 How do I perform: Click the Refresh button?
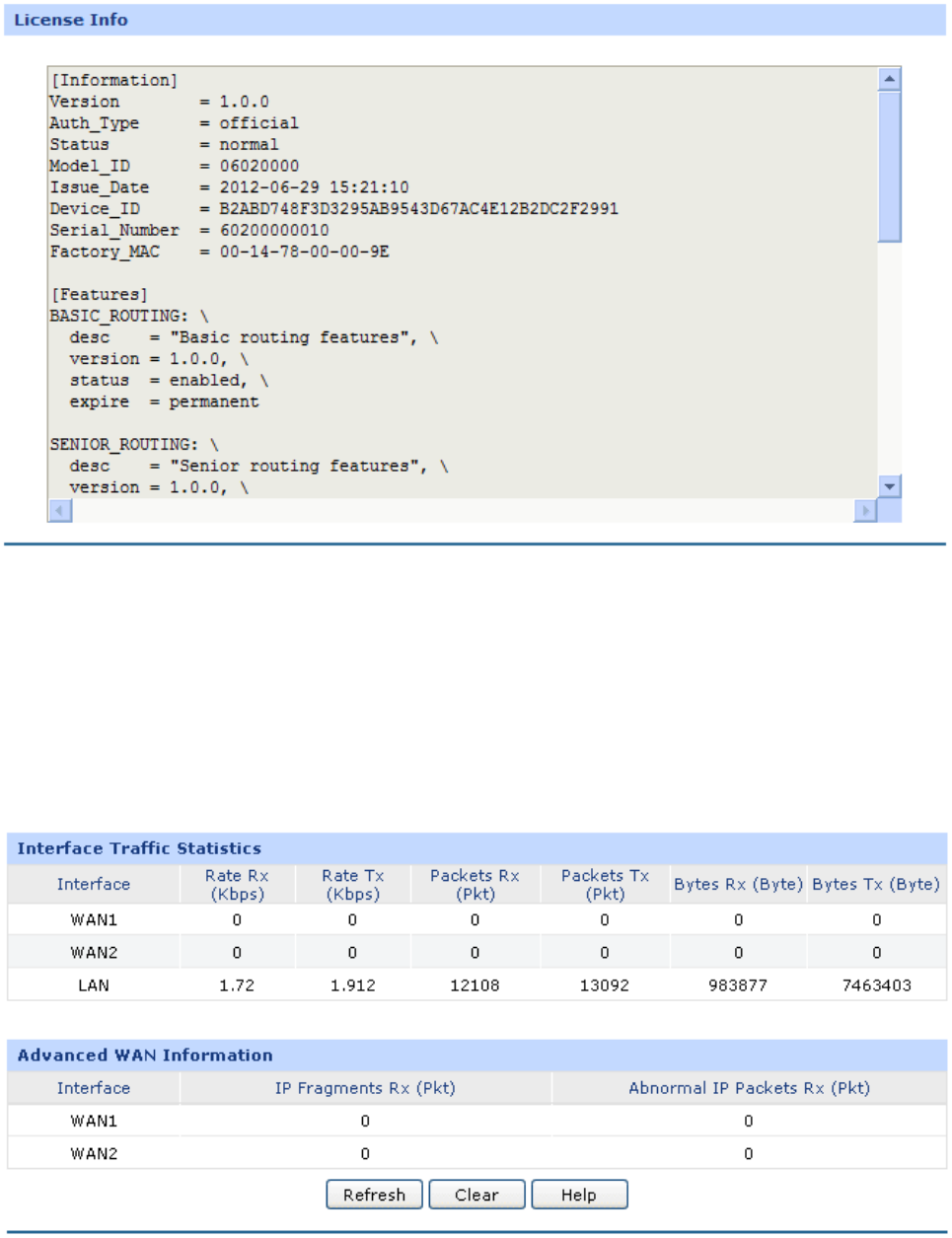point(374,1195)
